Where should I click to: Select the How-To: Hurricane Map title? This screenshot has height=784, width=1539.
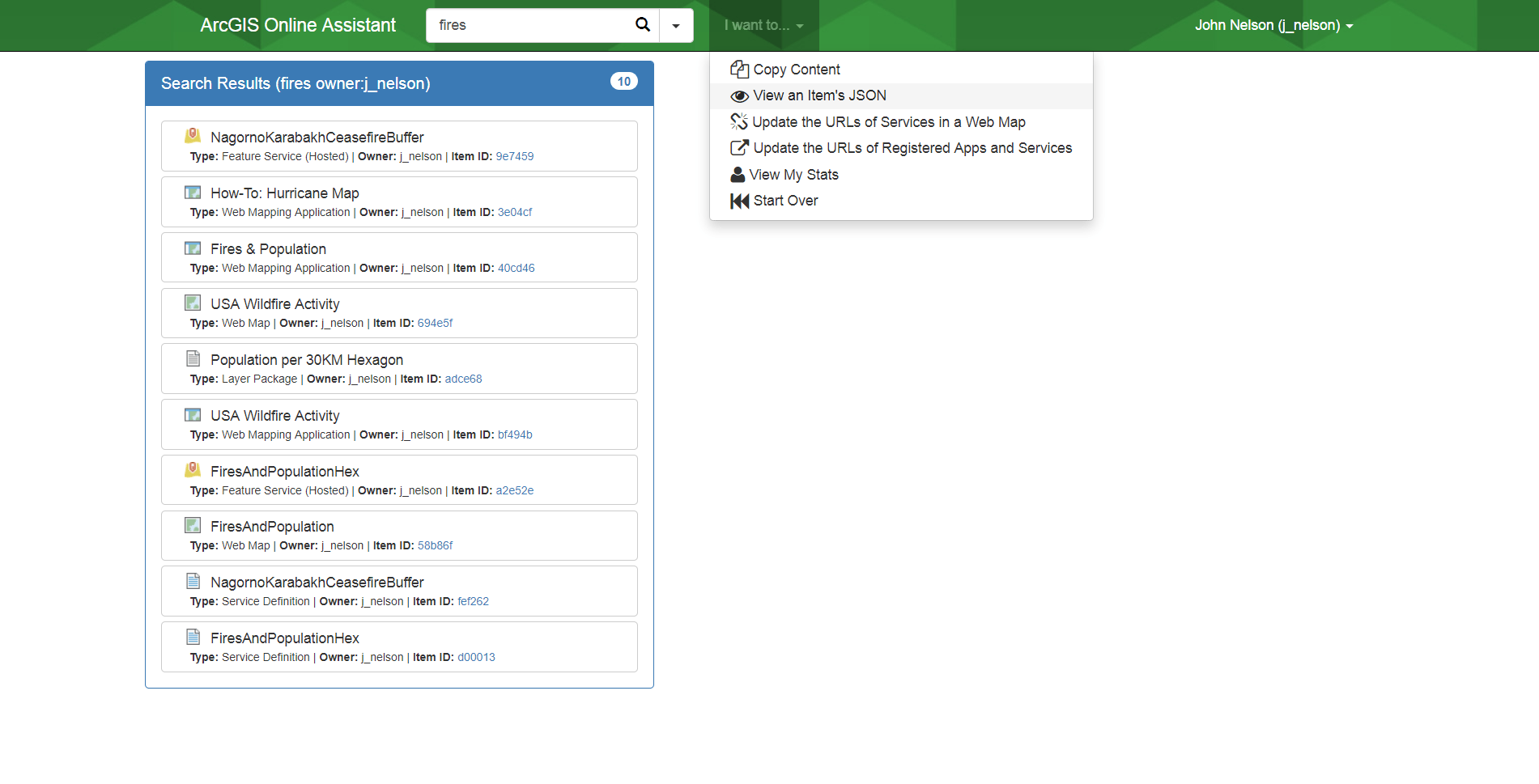[285, 193]
